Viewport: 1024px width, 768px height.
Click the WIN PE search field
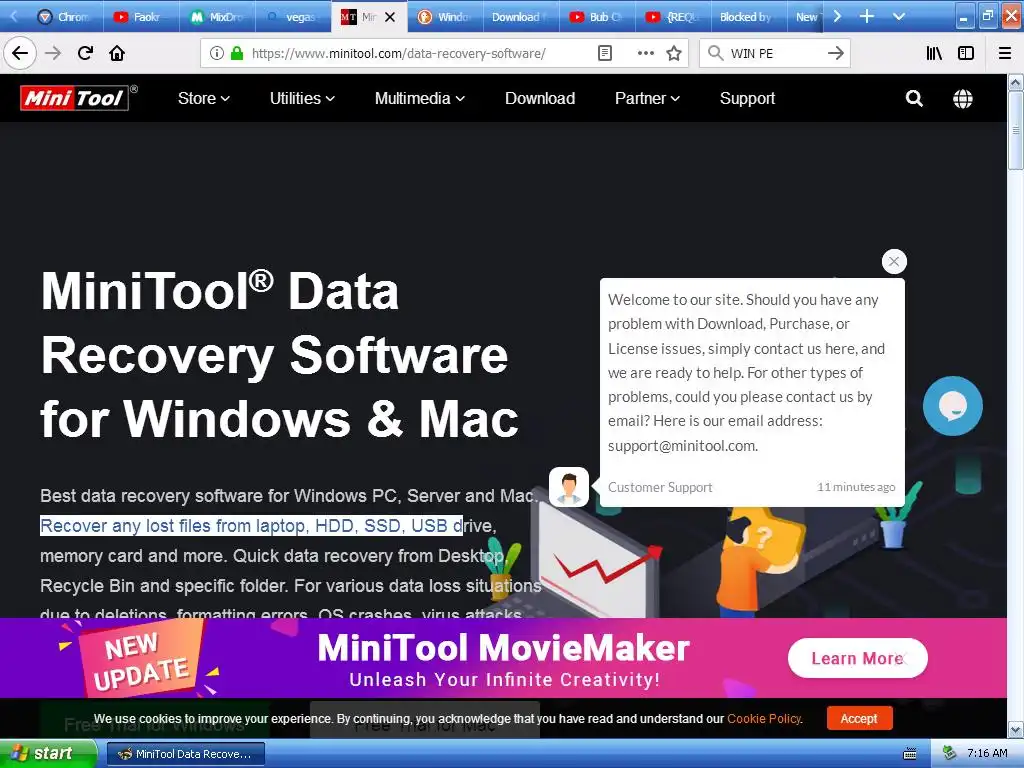pyautogui.click(x=774, y=53)
